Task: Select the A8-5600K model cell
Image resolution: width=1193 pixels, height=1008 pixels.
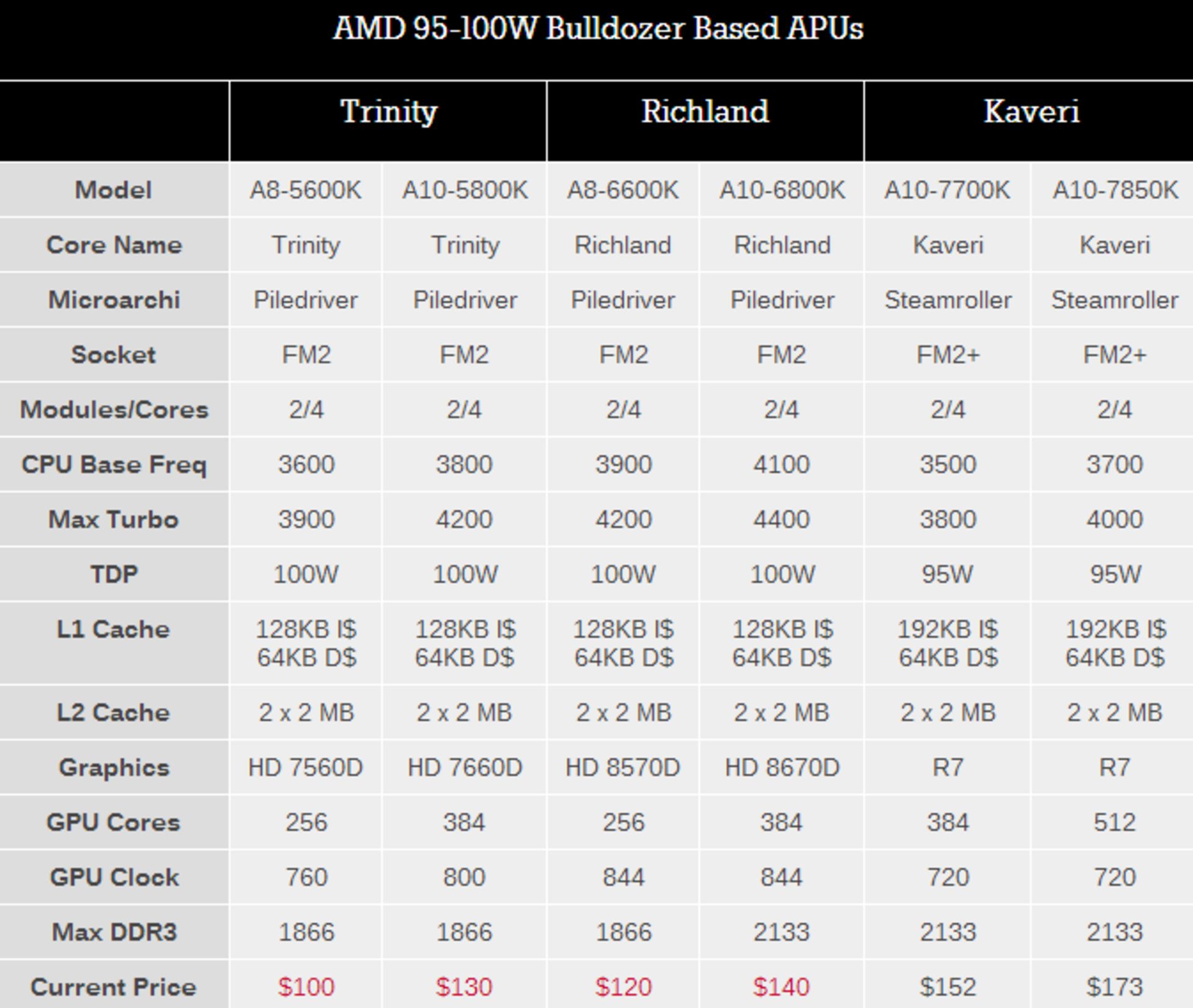Action: click(305, 190)
